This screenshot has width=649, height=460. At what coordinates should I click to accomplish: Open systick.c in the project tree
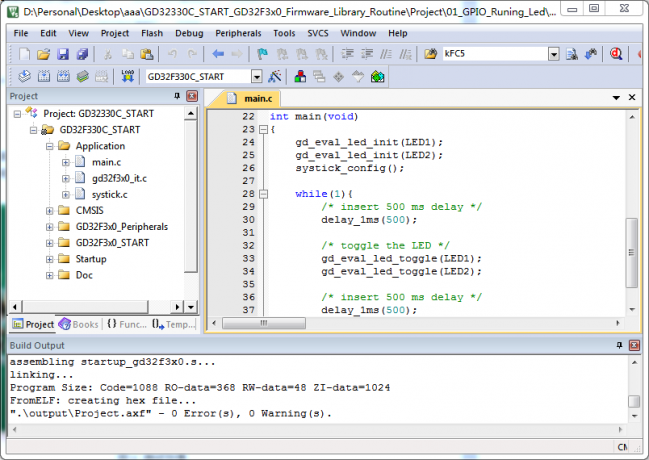tap(108, 194)
